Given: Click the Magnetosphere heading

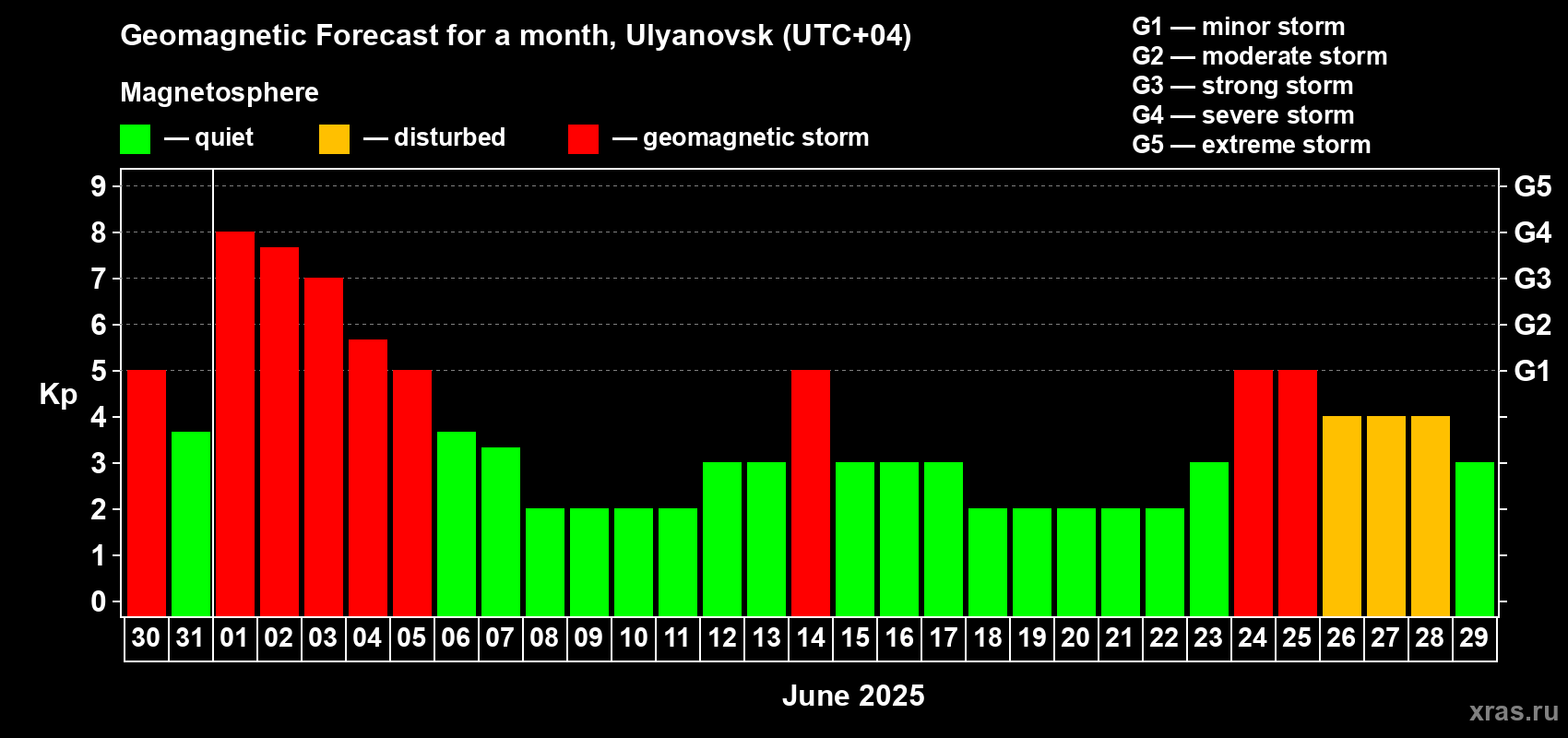Looking at the screenshot, I should (x=220, y=92).
